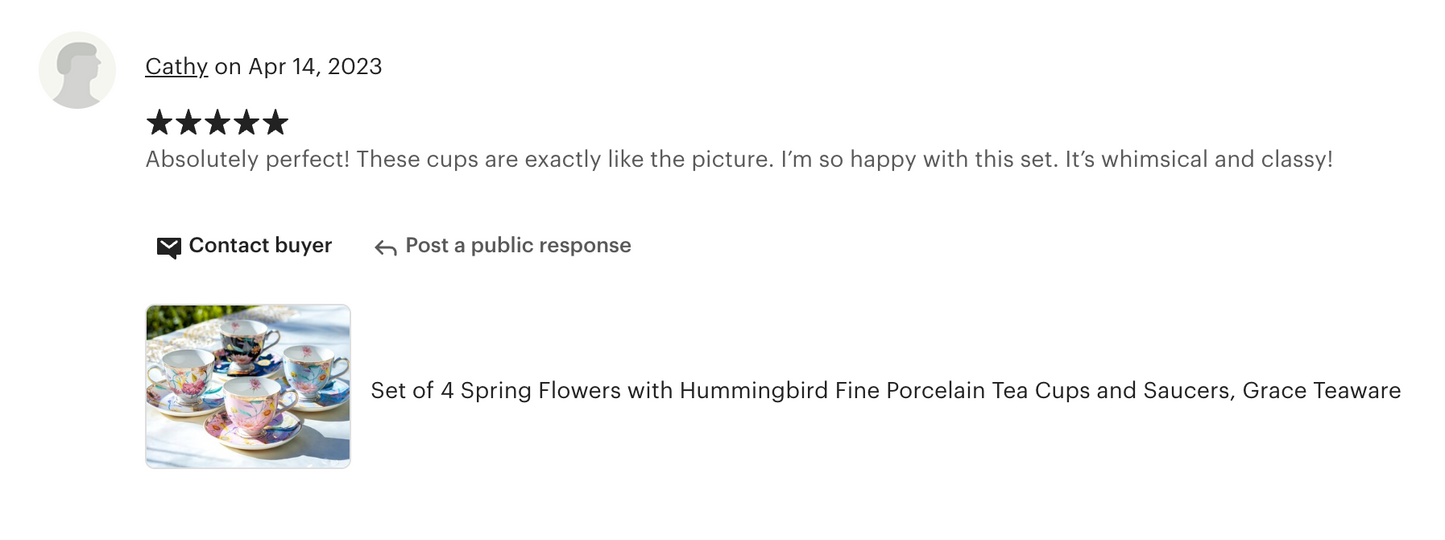Open the Set of 4 Spring Flowers listing title
This screenshot has width=1445, height=540.
885,391
